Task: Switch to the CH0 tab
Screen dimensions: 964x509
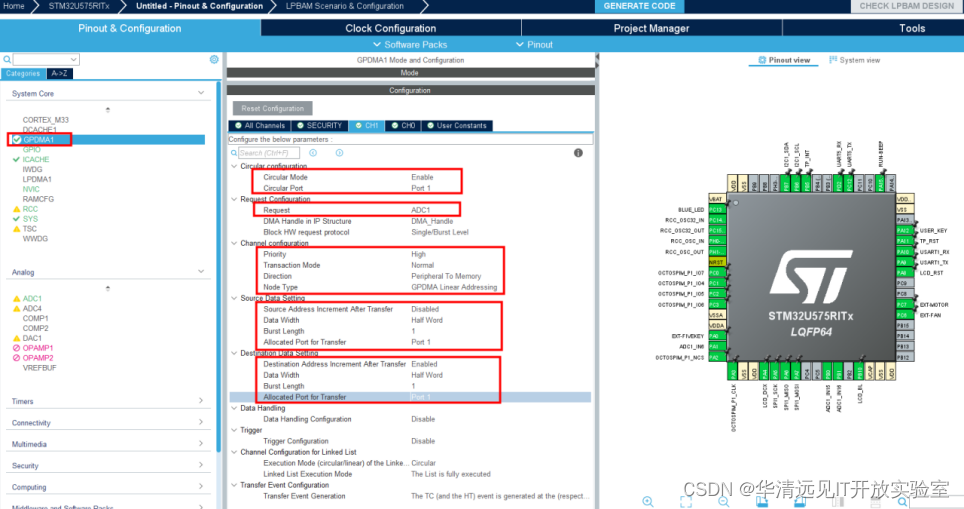Action: click(x=403, y=125)
